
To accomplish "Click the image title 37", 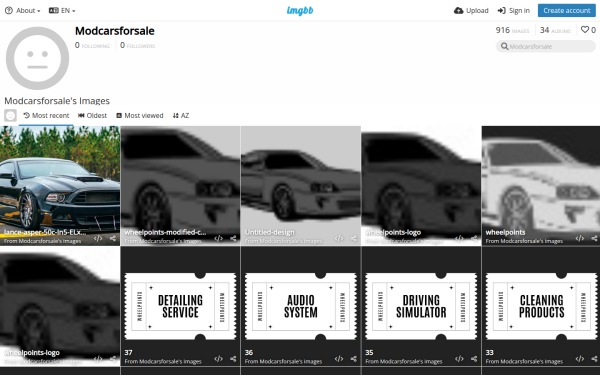I will click(x=128, y=352).
